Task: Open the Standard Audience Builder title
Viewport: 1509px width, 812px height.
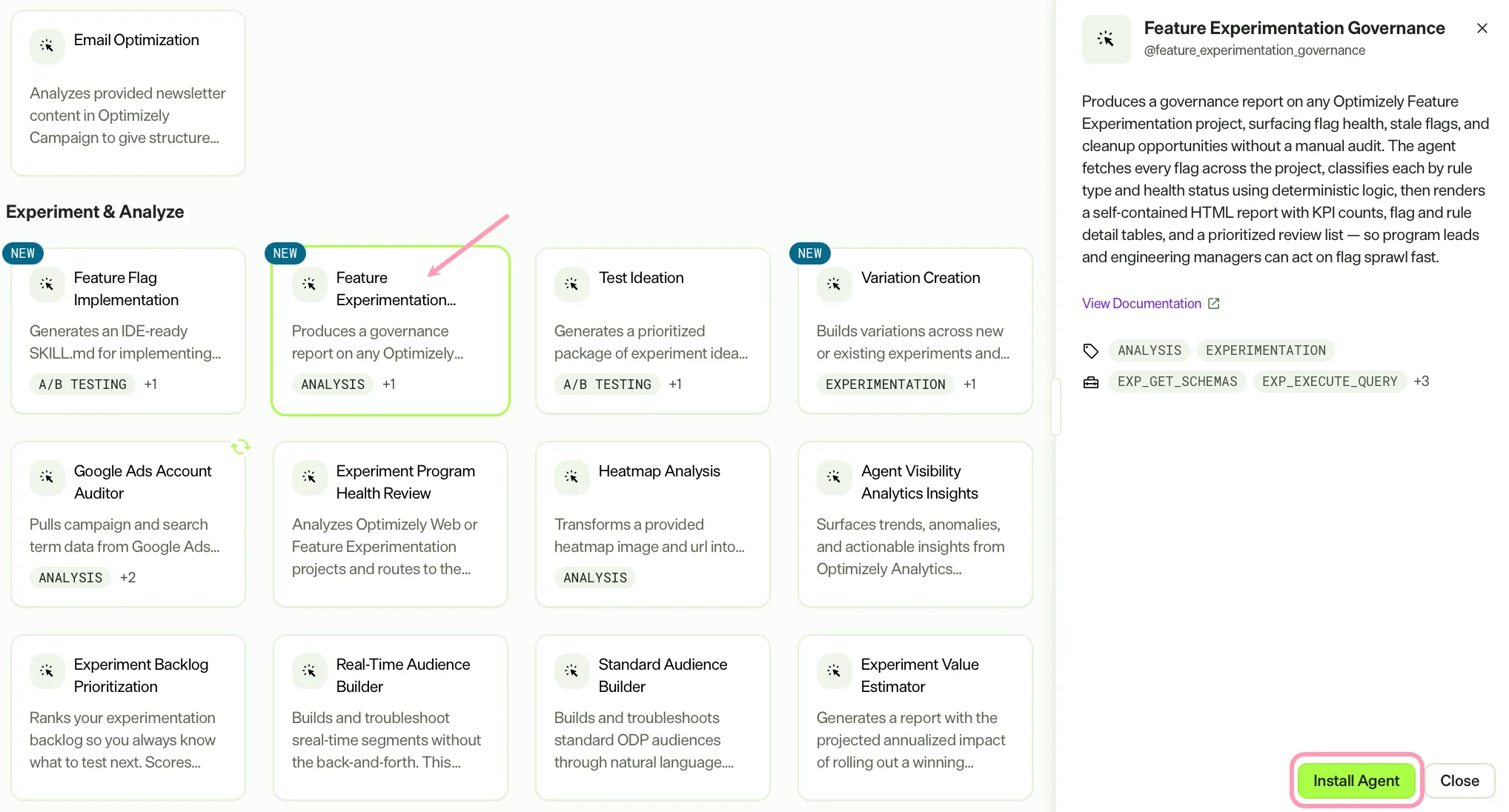Action: (663, 676)
